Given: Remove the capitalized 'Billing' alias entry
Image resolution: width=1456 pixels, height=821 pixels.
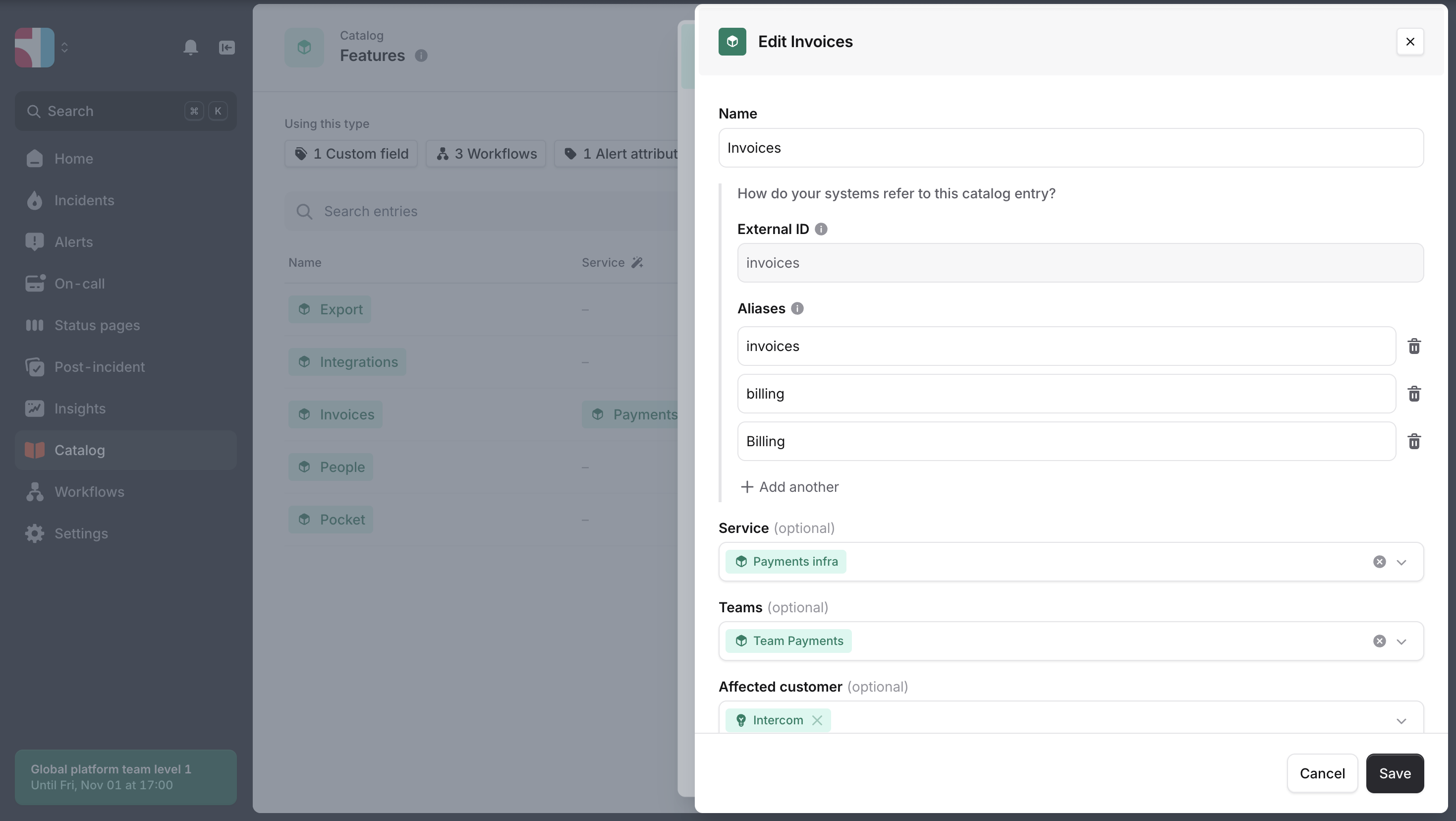Looking at the screenshot, I should [1413, 441].
